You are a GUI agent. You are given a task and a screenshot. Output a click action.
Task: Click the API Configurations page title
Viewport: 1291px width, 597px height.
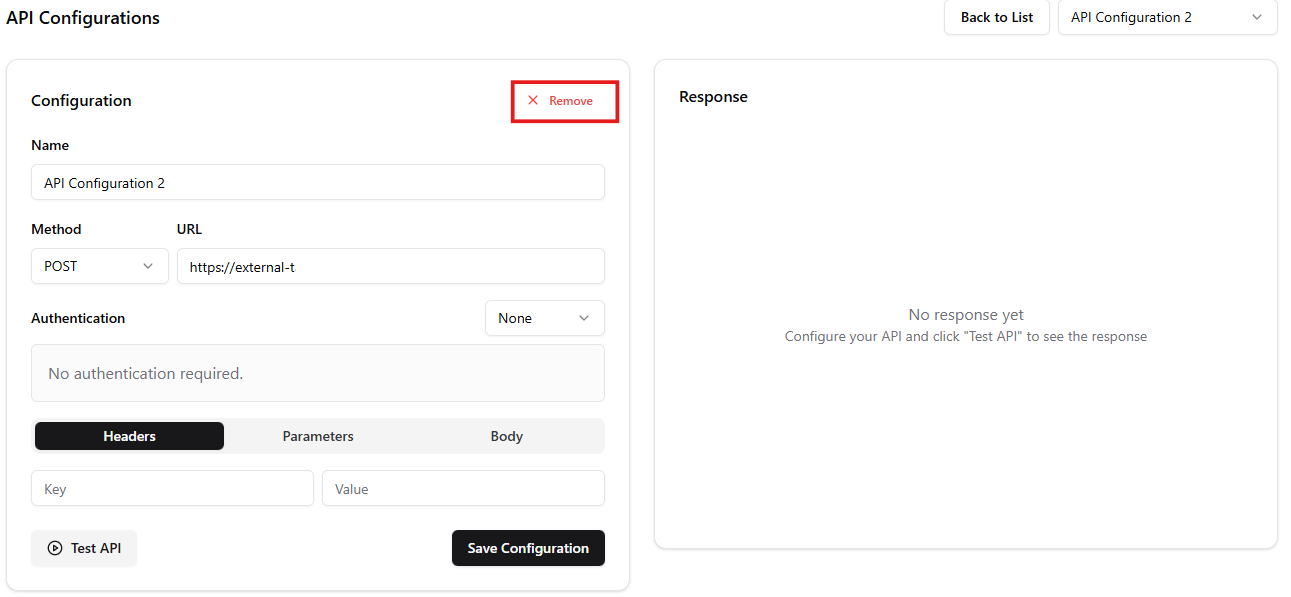tap(83, 17)
